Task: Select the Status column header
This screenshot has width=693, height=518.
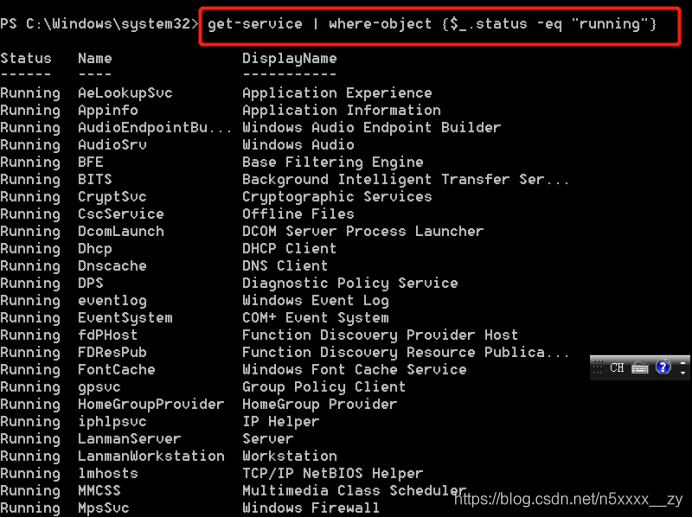Action: pyautogui.click(x=26, y=58)
